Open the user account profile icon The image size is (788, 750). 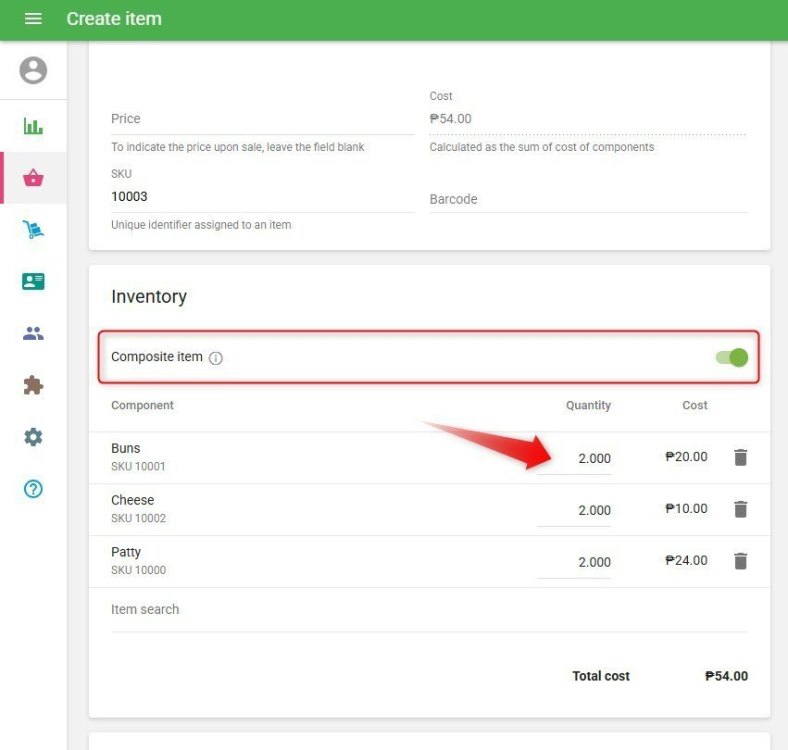click(x=33, y=70)
